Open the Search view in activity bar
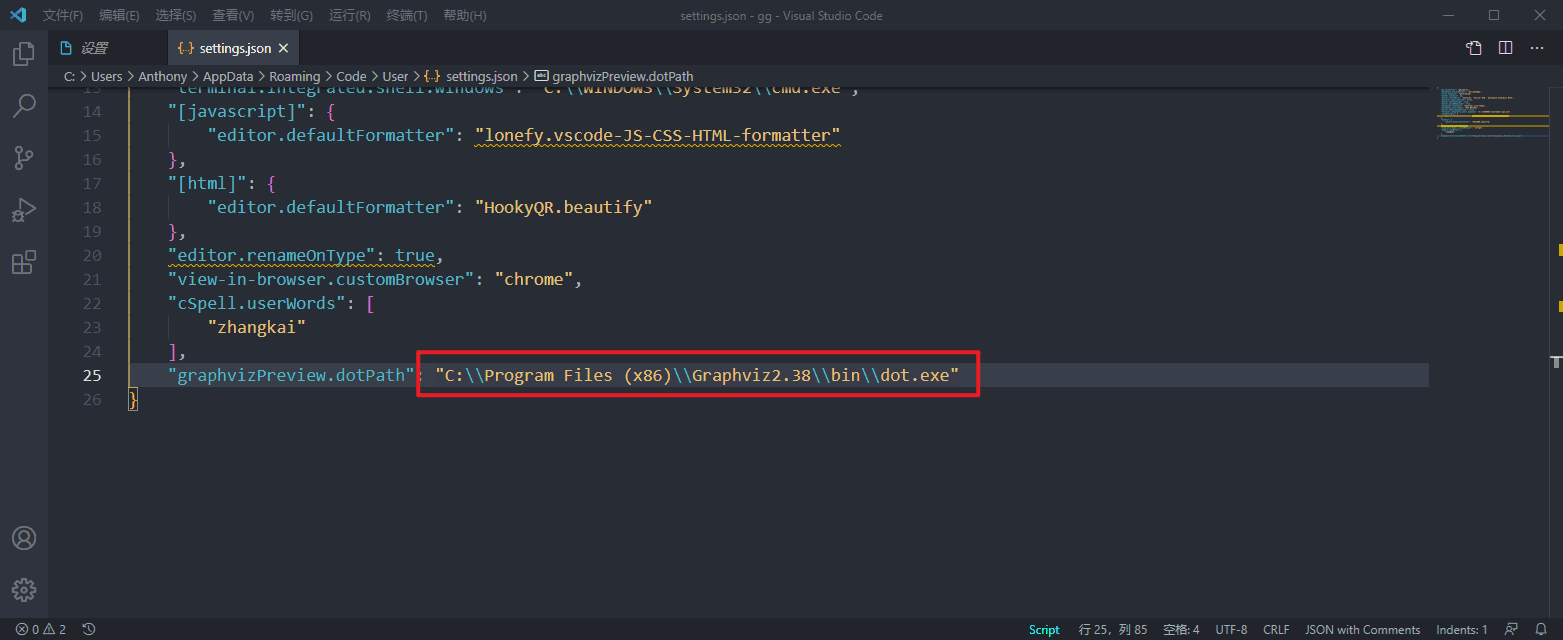Screen dimensions: 1563x640 (23, 105)
